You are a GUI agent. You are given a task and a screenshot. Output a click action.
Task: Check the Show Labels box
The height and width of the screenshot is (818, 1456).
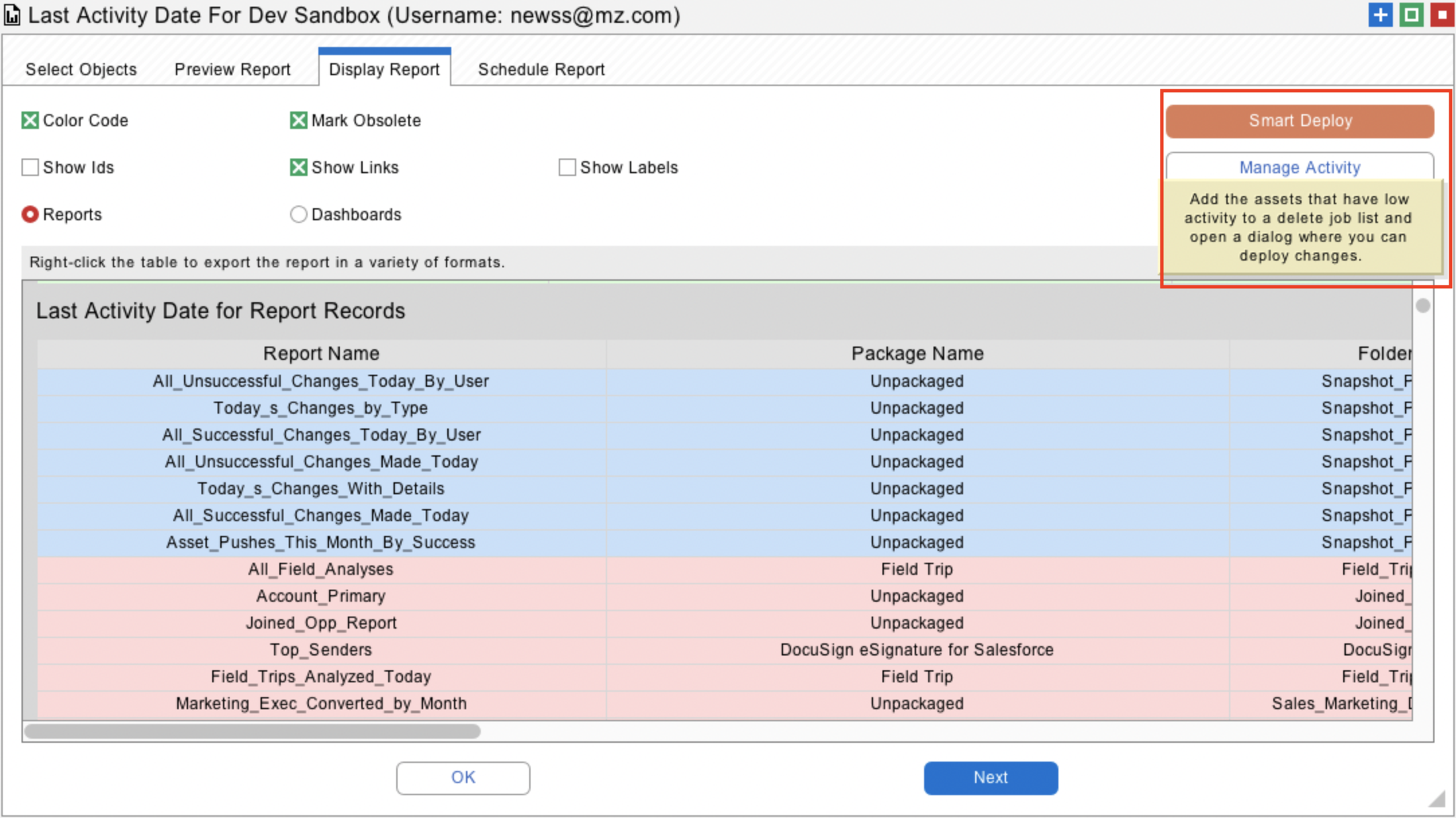tap(567, 167)
